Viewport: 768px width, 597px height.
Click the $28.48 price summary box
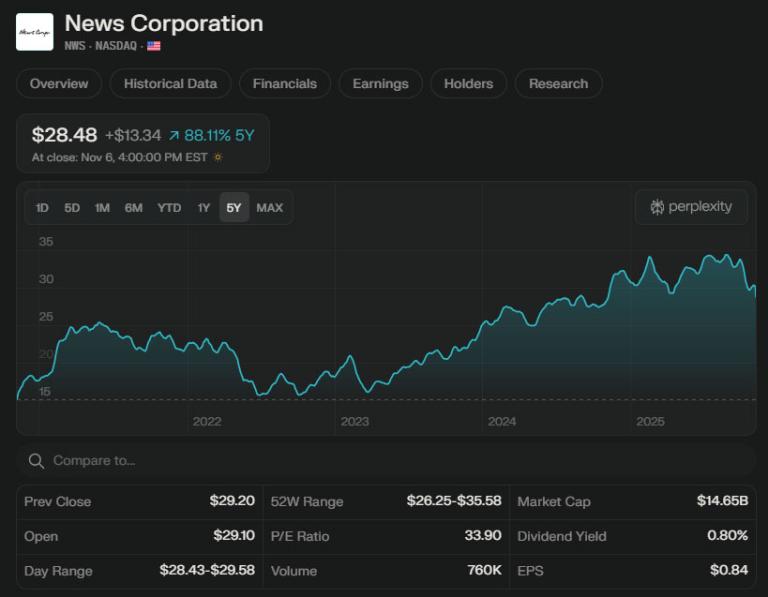(143, 144)
